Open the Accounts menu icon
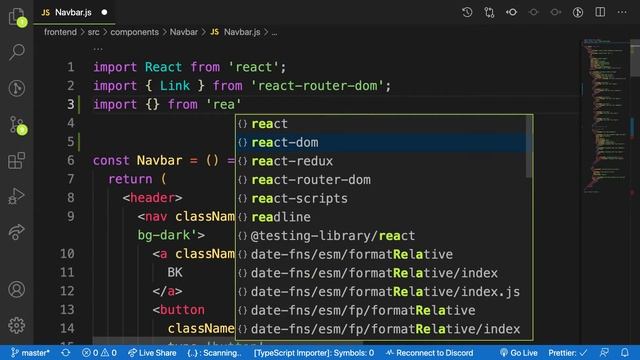This screenshot has width=640, height=360. pyautogui.click(x=17, y=289)
